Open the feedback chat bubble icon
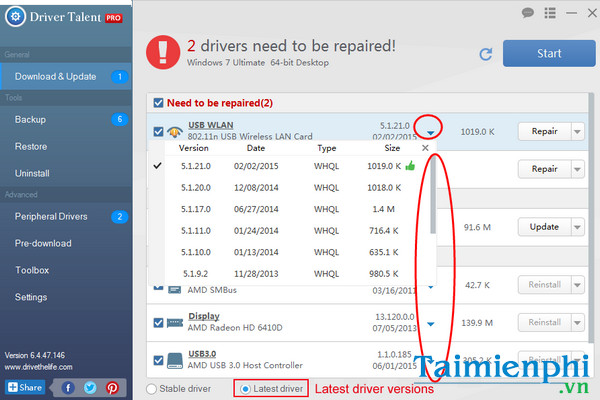The width and height of the screenshot is (600, 400). (528, 13)
